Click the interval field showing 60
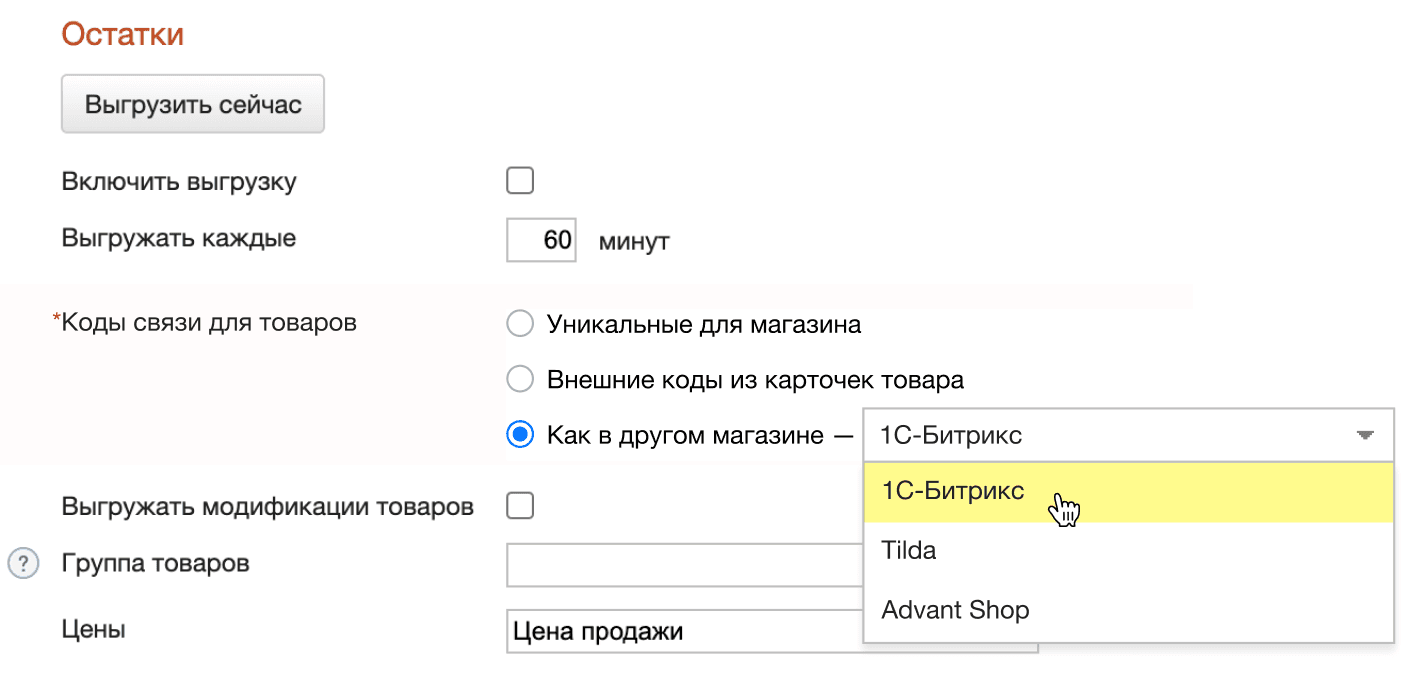Viewport: 1407px width, 683px height. pyautogui.click(x=541, y=240)
